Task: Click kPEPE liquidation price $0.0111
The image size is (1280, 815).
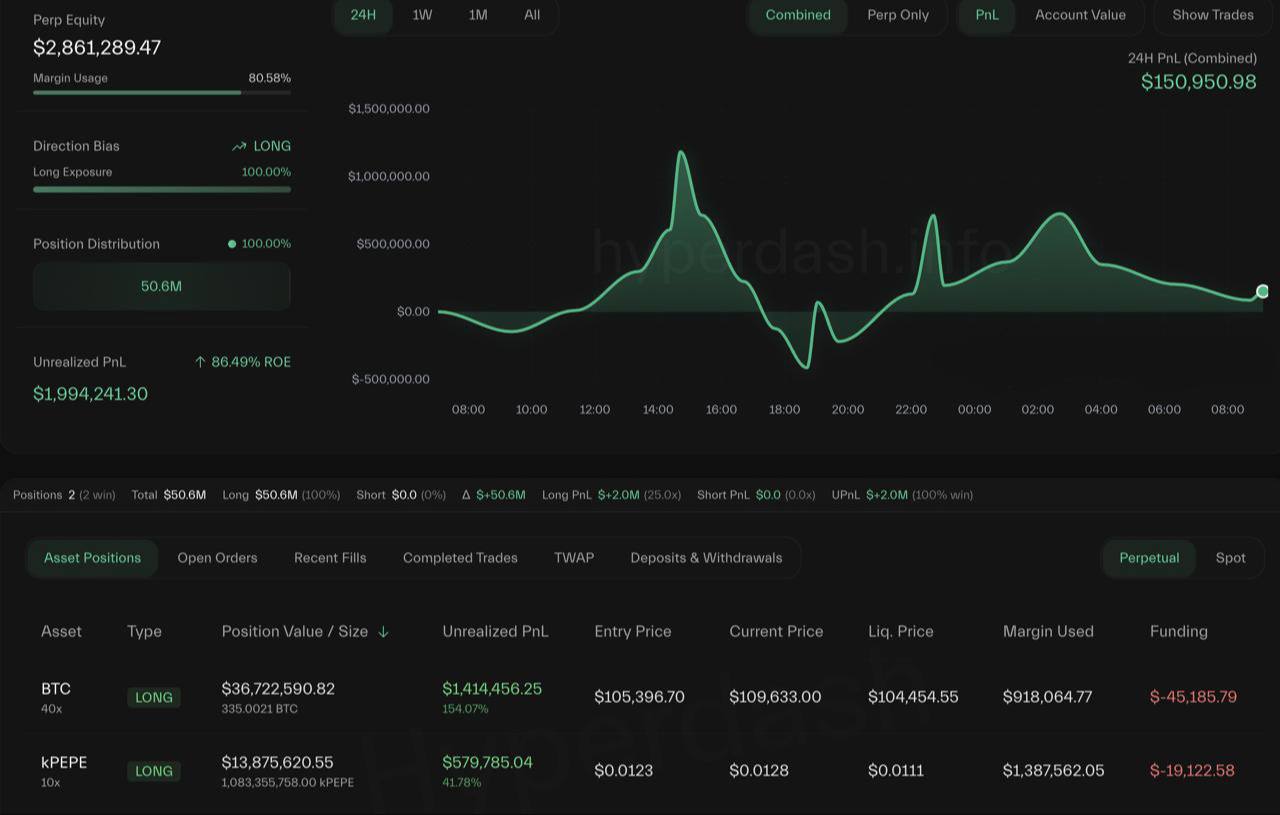Action: [x=896, y=770]
